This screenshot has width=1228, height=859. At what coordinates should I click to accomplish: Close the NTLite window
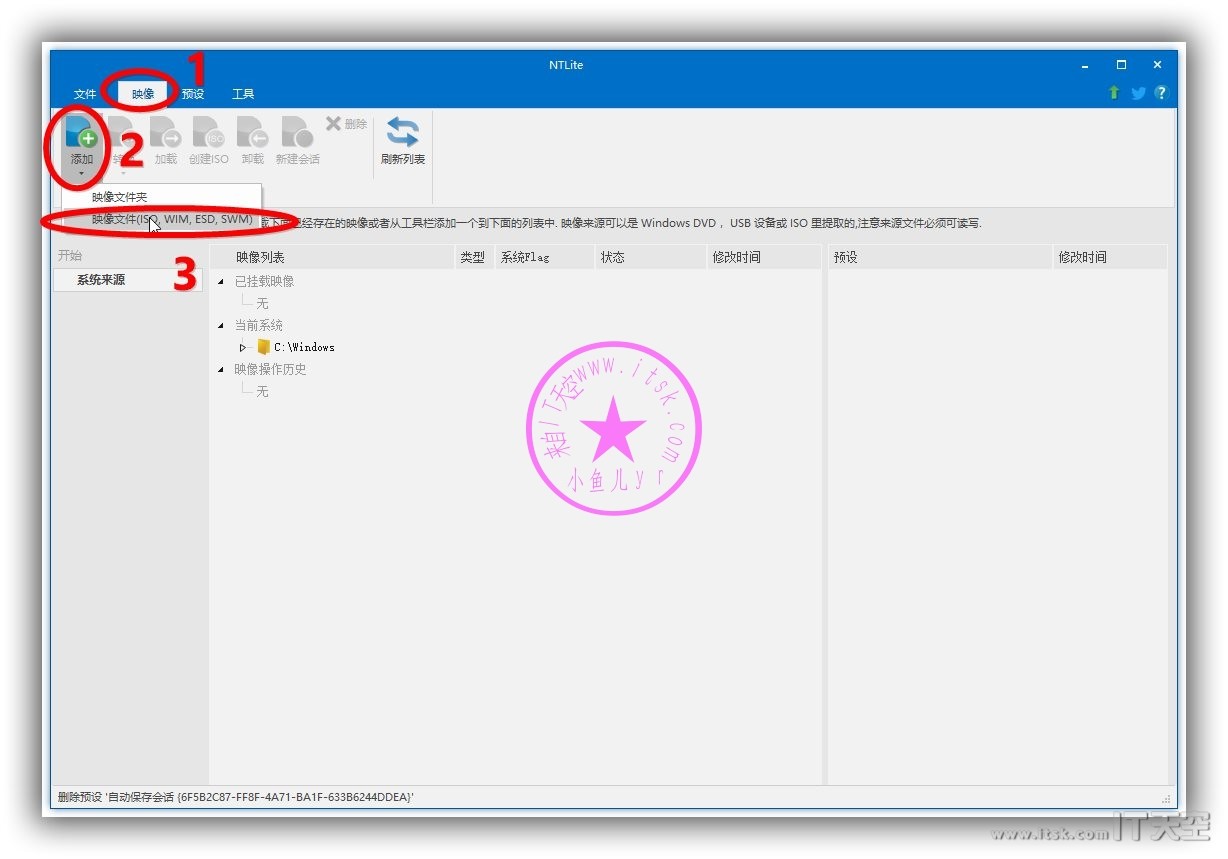1157,65
